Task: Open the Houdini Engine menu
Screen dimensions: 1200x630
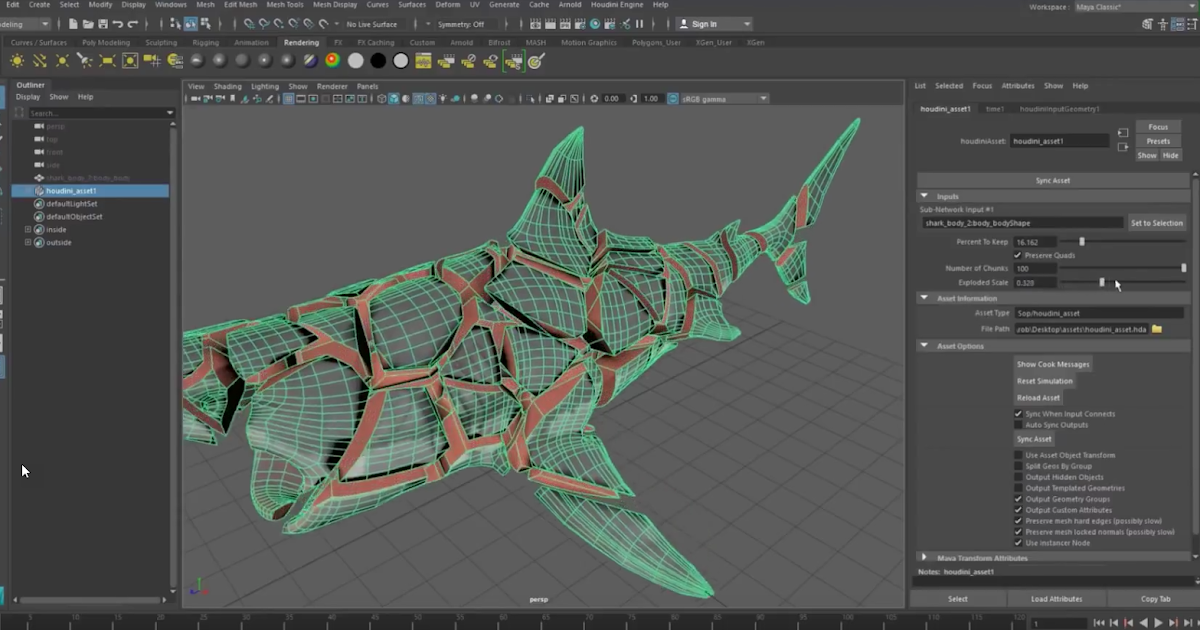Action: point(617,5)
